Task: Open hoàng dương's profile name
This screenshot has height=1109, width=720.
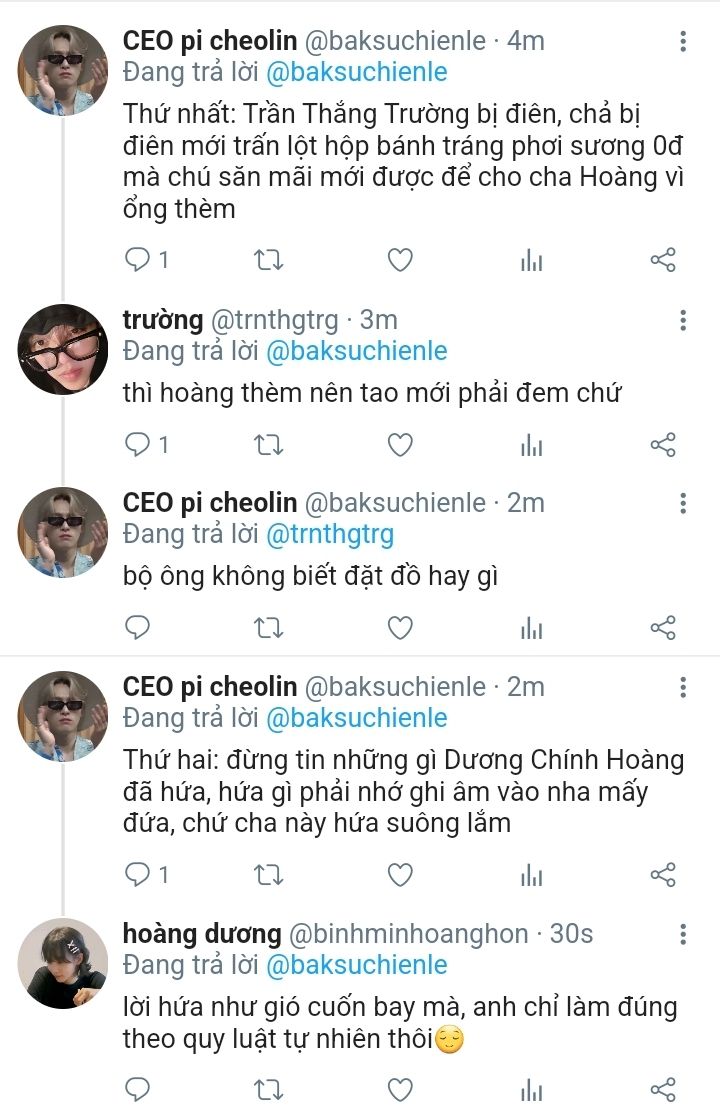Action: point(201,934)
